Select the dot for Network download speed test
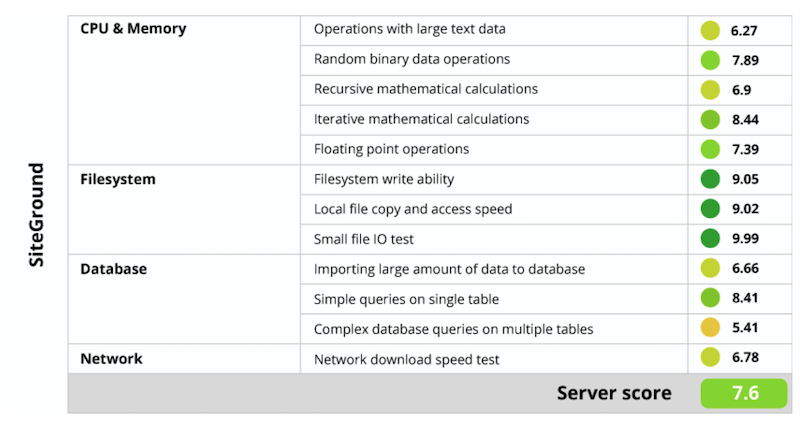800x422 pixels. (x=710, y=358)
